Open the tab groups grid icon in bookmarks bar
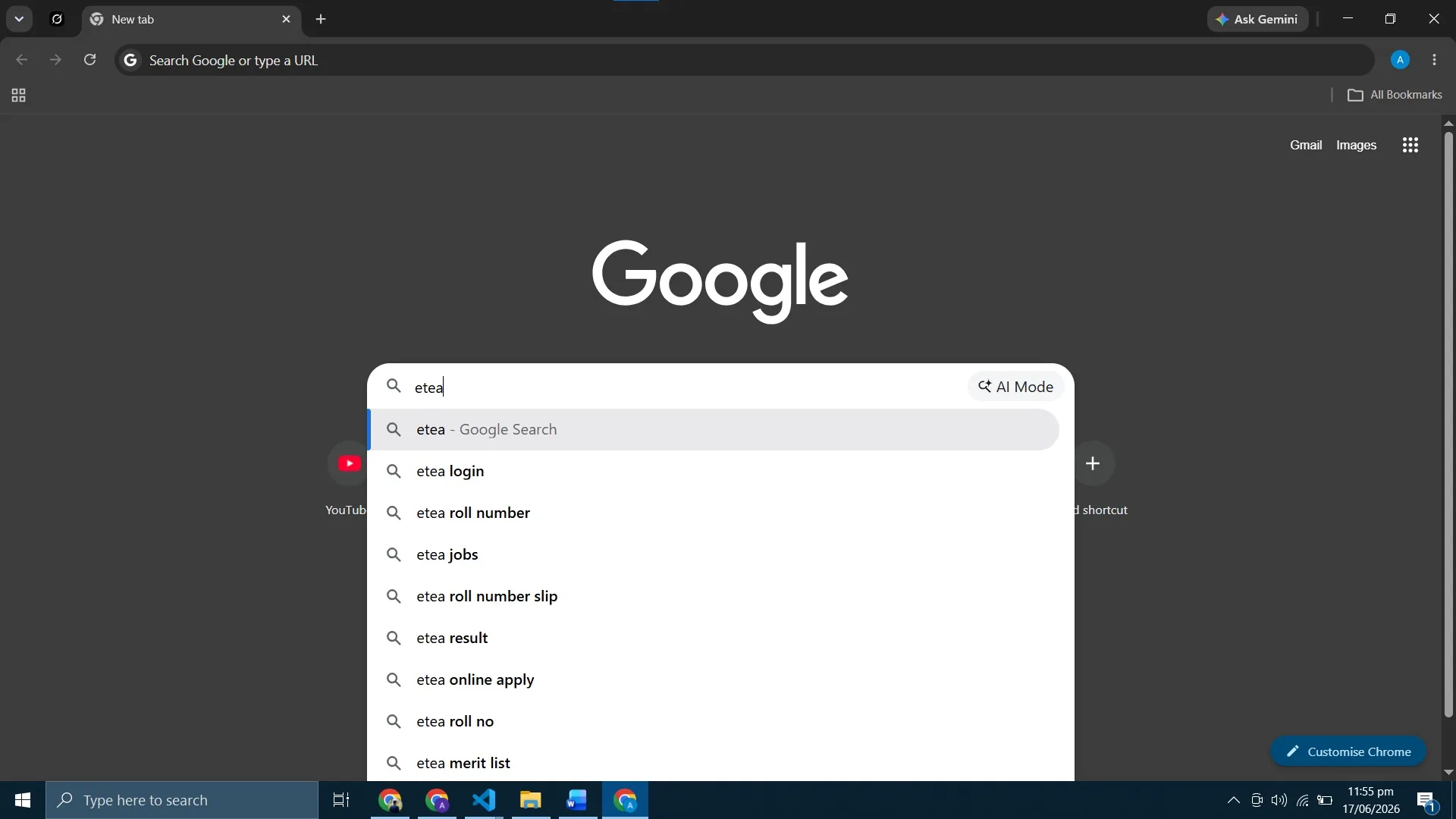Viewport: 1456px width, 819px height. 19,95
